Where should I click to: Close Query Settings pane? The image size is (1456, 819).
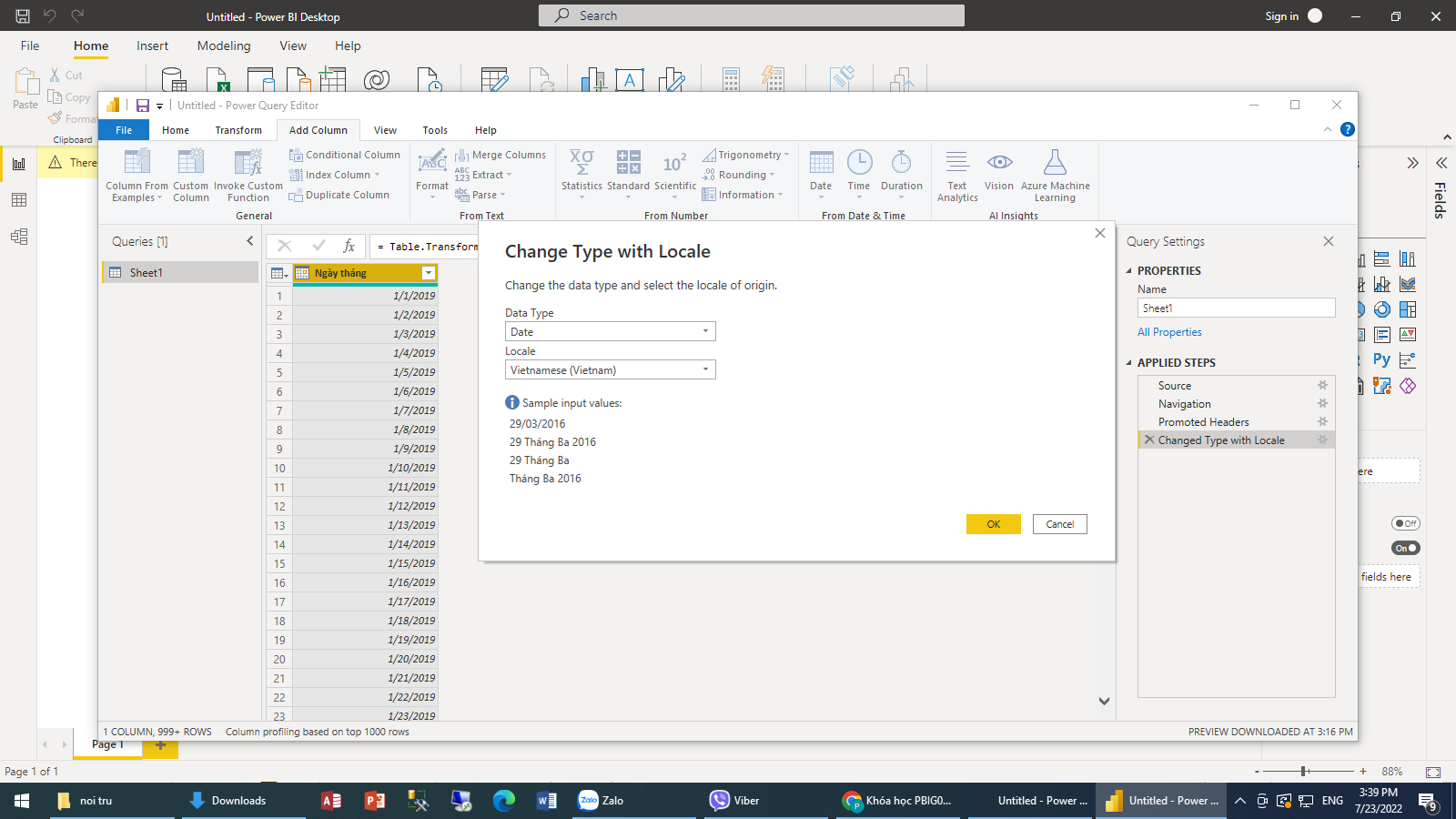coord(1329,241)
